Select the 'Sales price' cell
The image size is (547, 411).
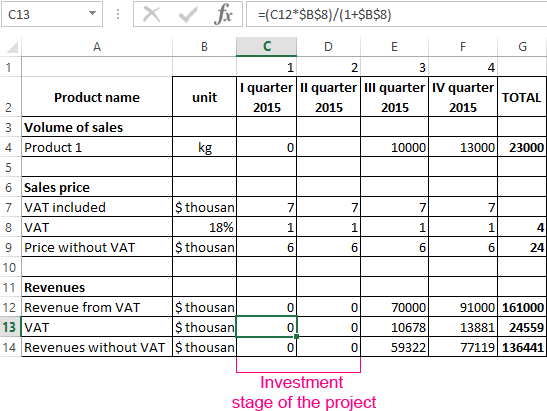click(x=97, y=187)
